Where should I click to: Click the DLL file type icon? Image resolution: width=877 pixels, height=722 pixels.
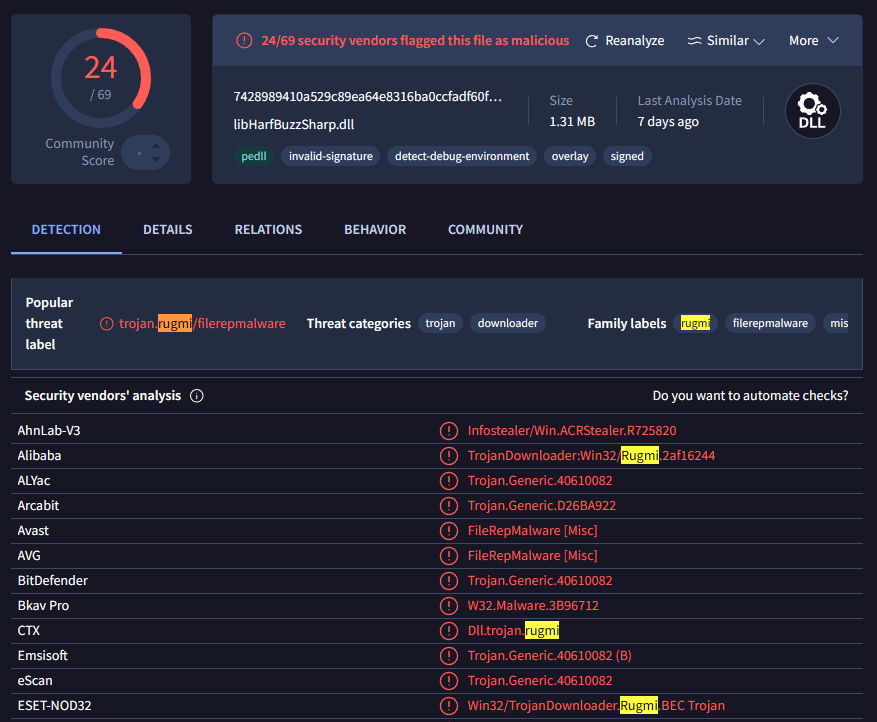point(812,111)
